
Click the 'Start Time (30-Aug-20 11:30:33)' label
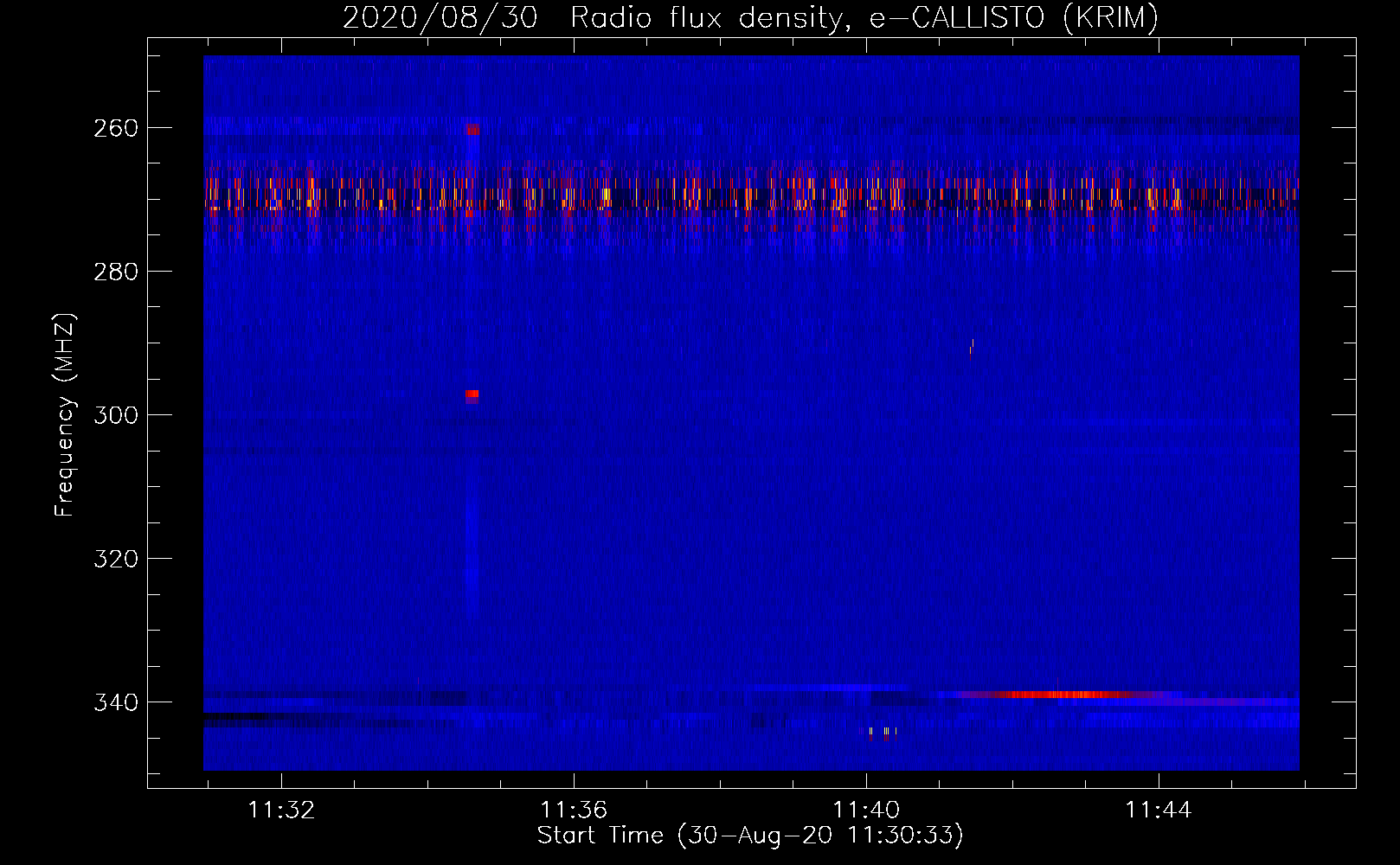click(x=750, y=836)
